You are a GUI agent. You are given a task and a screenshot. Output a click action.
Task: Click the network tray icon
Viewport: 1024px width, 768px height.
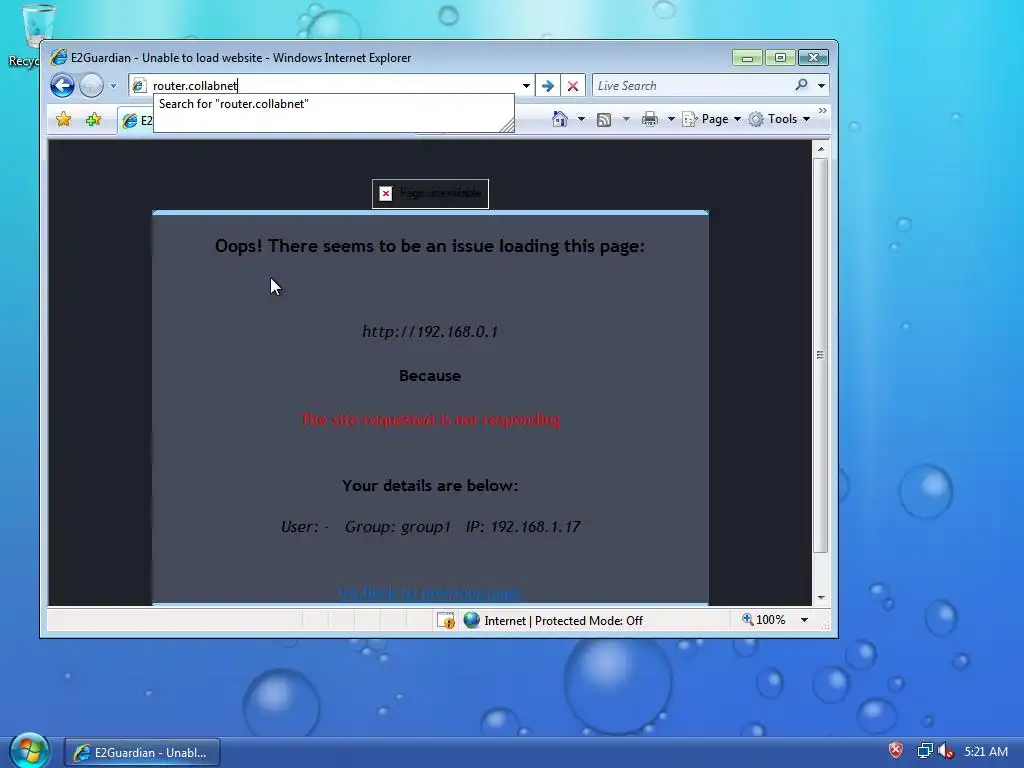tap(925, 752)
